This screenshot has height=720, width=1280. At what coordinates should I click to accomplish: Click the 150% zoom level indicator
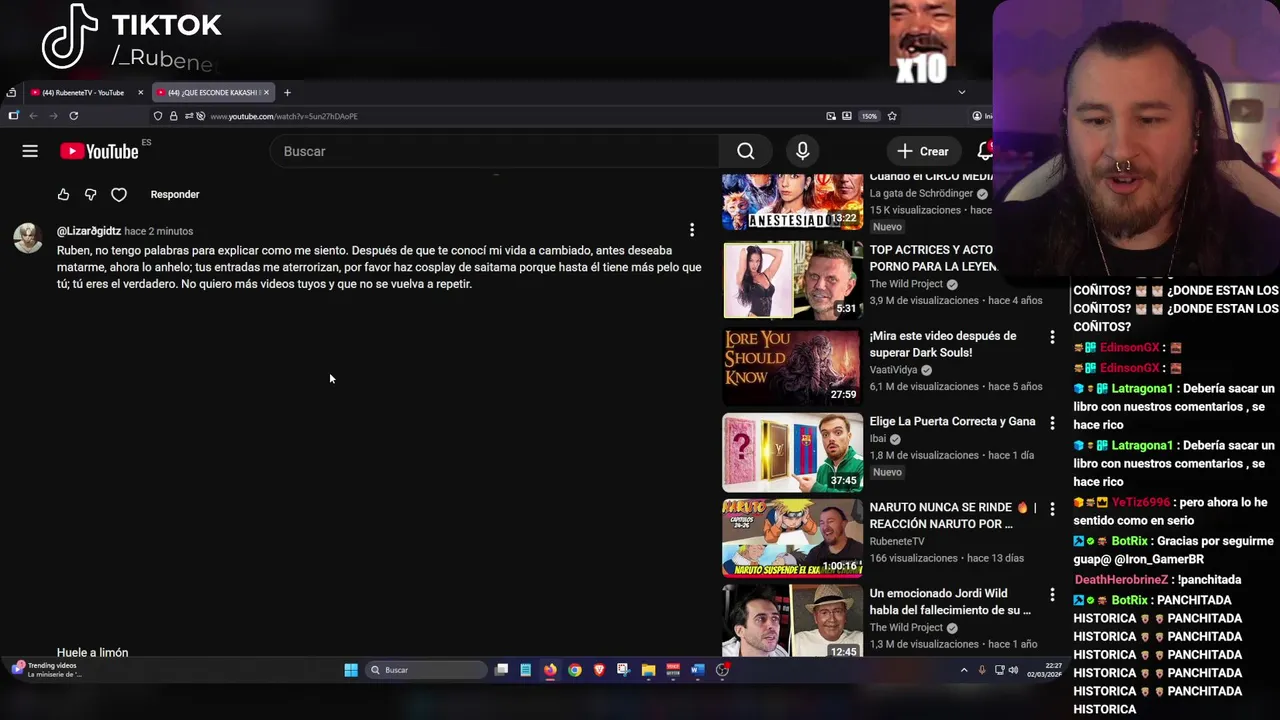tap(870, 116)
